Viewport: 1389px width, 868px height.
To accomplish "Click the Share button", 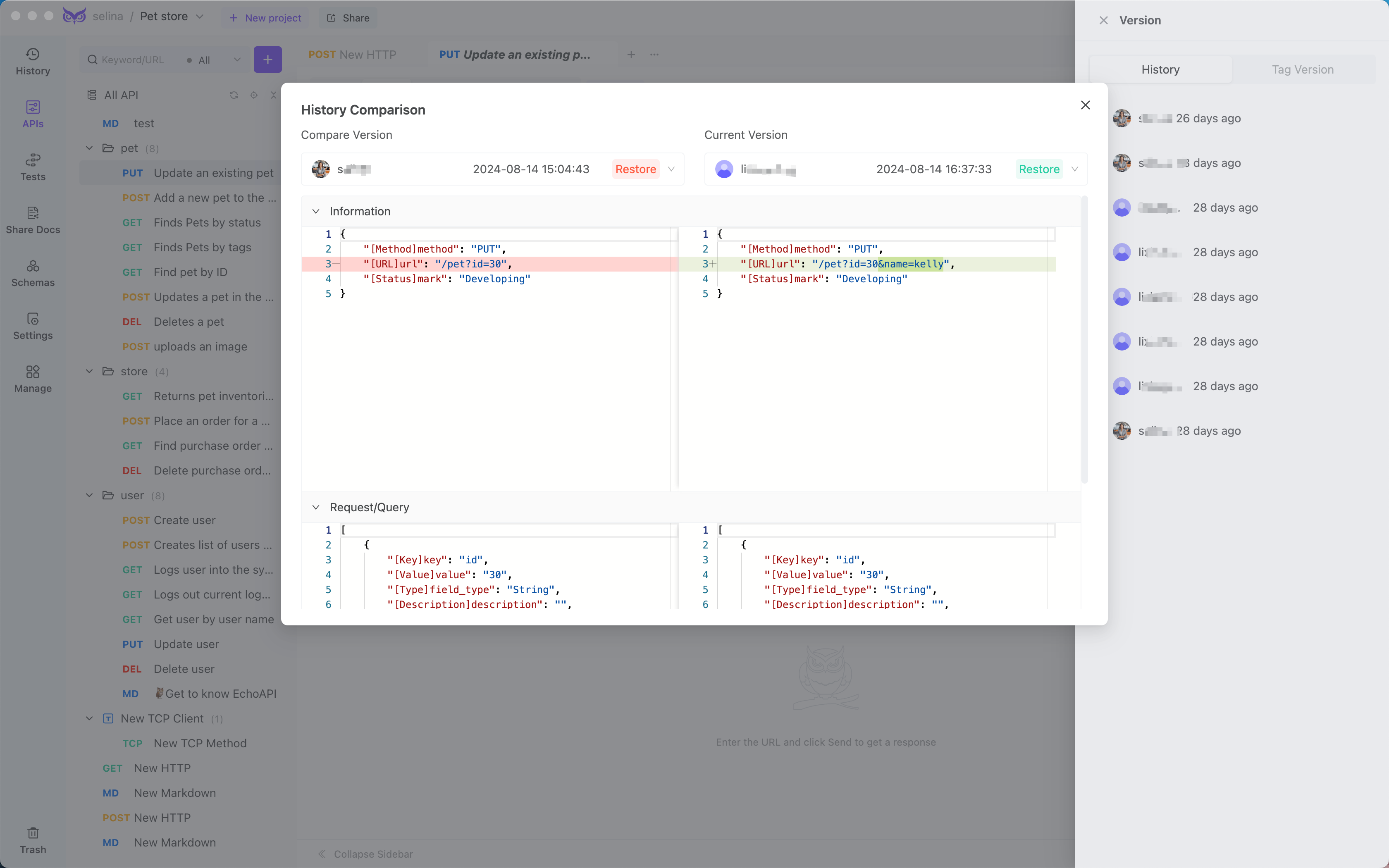I will 348,18.
